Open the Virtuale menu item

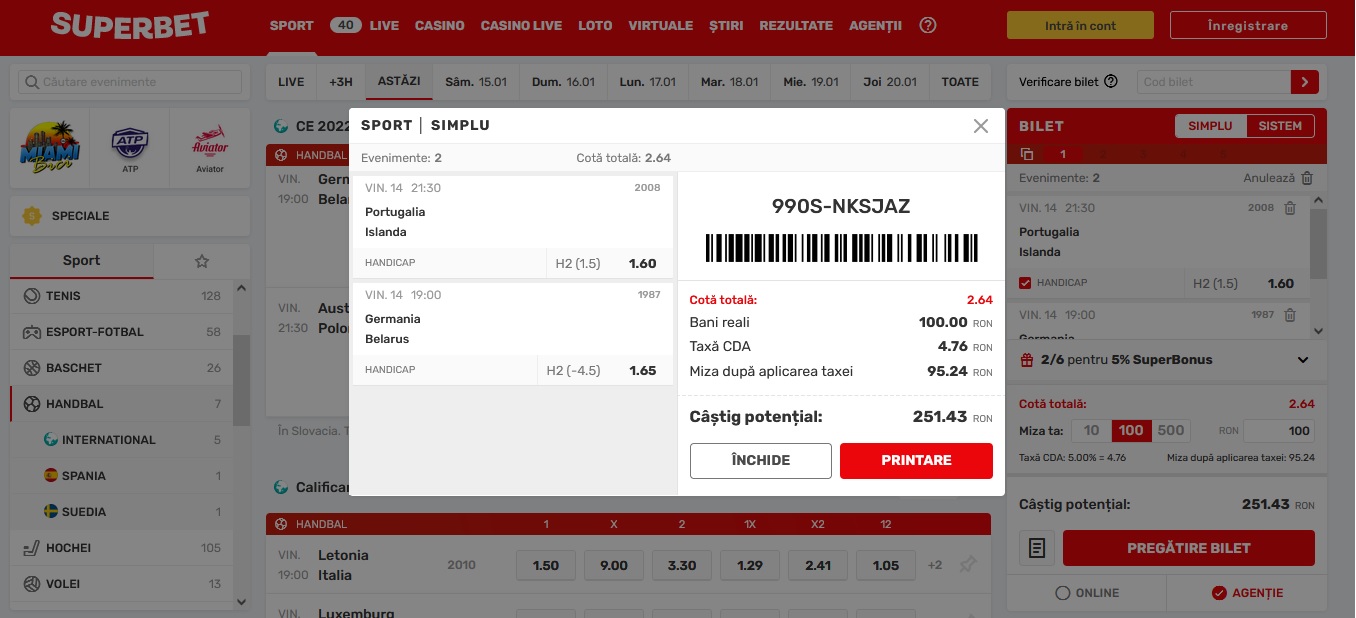(660, 26)
